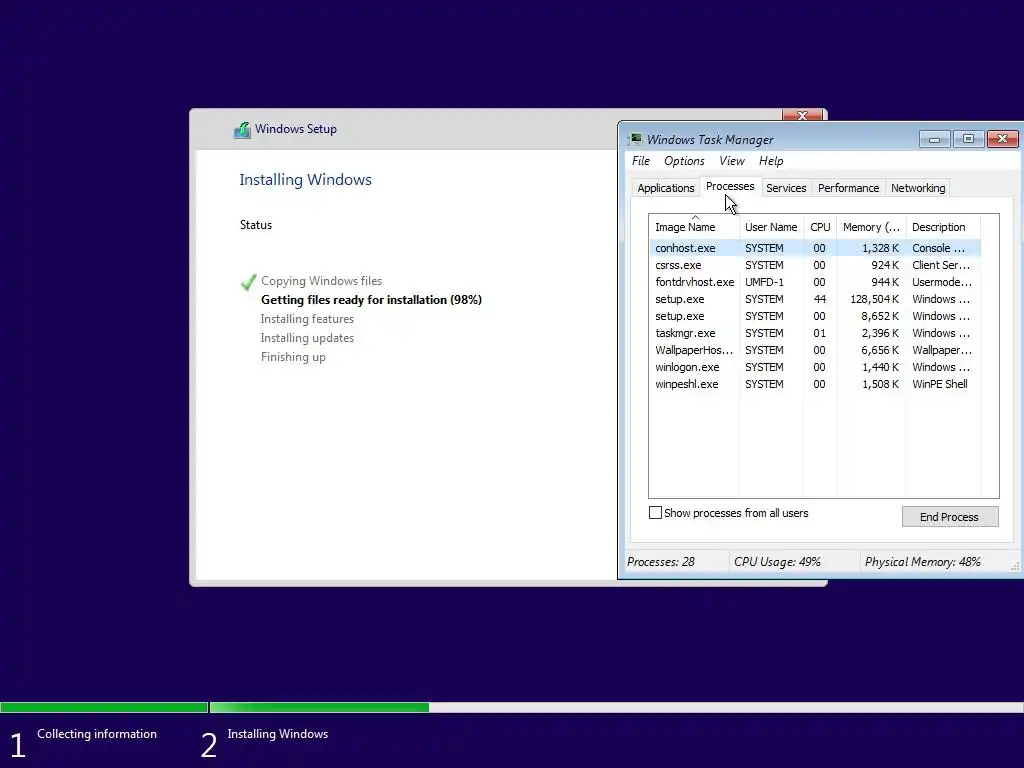1024x768 pixels.
Task: Switch to the Applications tab
Action: 665,188
